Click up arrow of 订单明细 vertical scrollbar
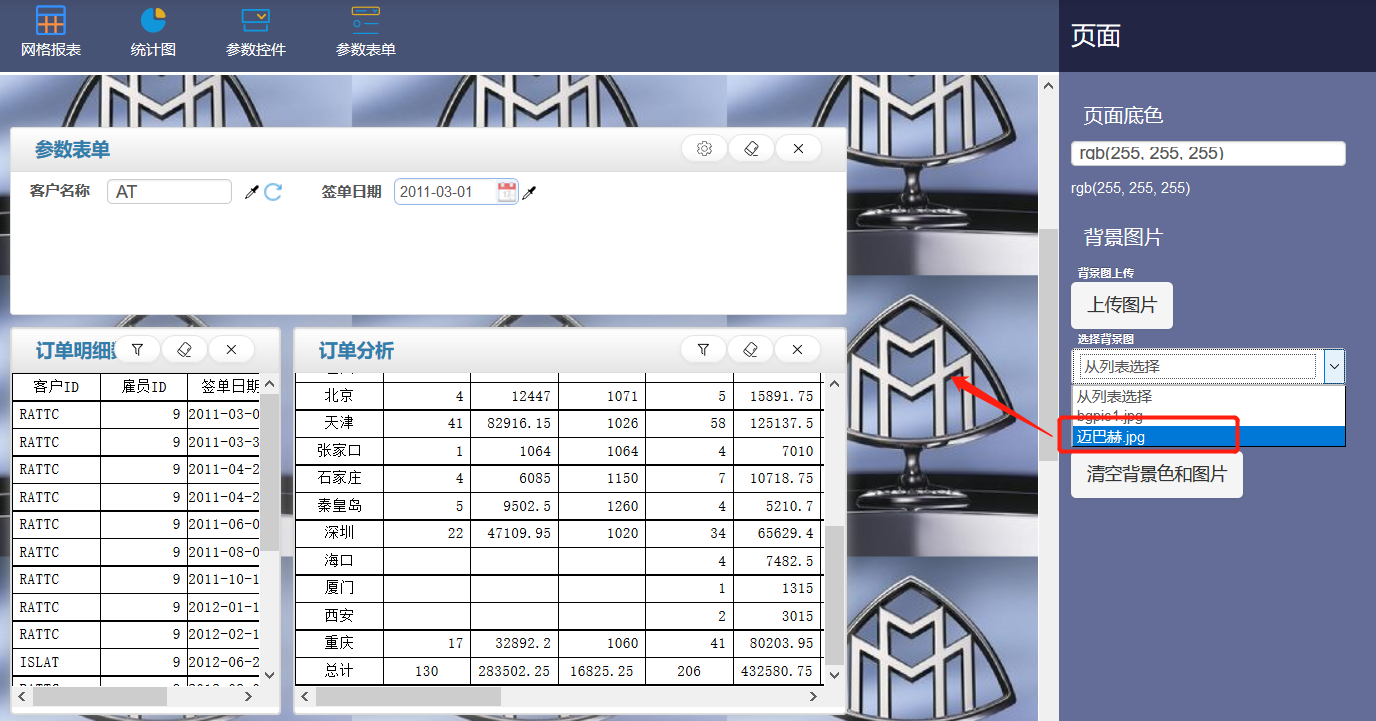The image size is (1376, 721). click(x=269, y=383)
